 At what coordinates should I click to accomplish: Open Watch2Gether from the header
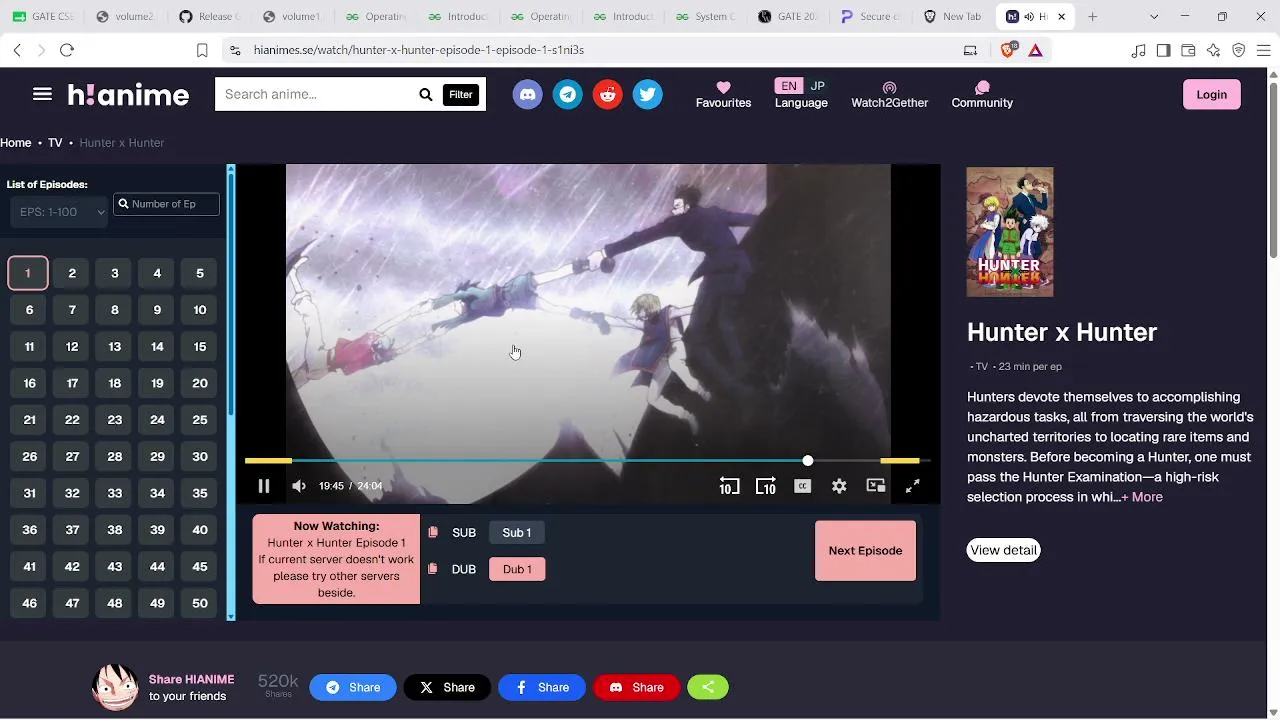pyautogui.click(x=890, y=95)
